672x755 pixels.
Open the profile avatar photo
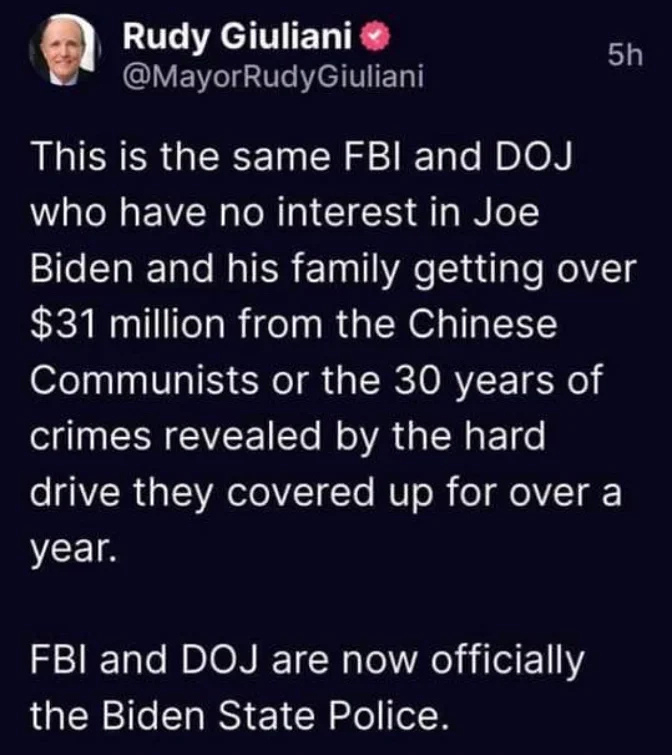coord(65,52)
